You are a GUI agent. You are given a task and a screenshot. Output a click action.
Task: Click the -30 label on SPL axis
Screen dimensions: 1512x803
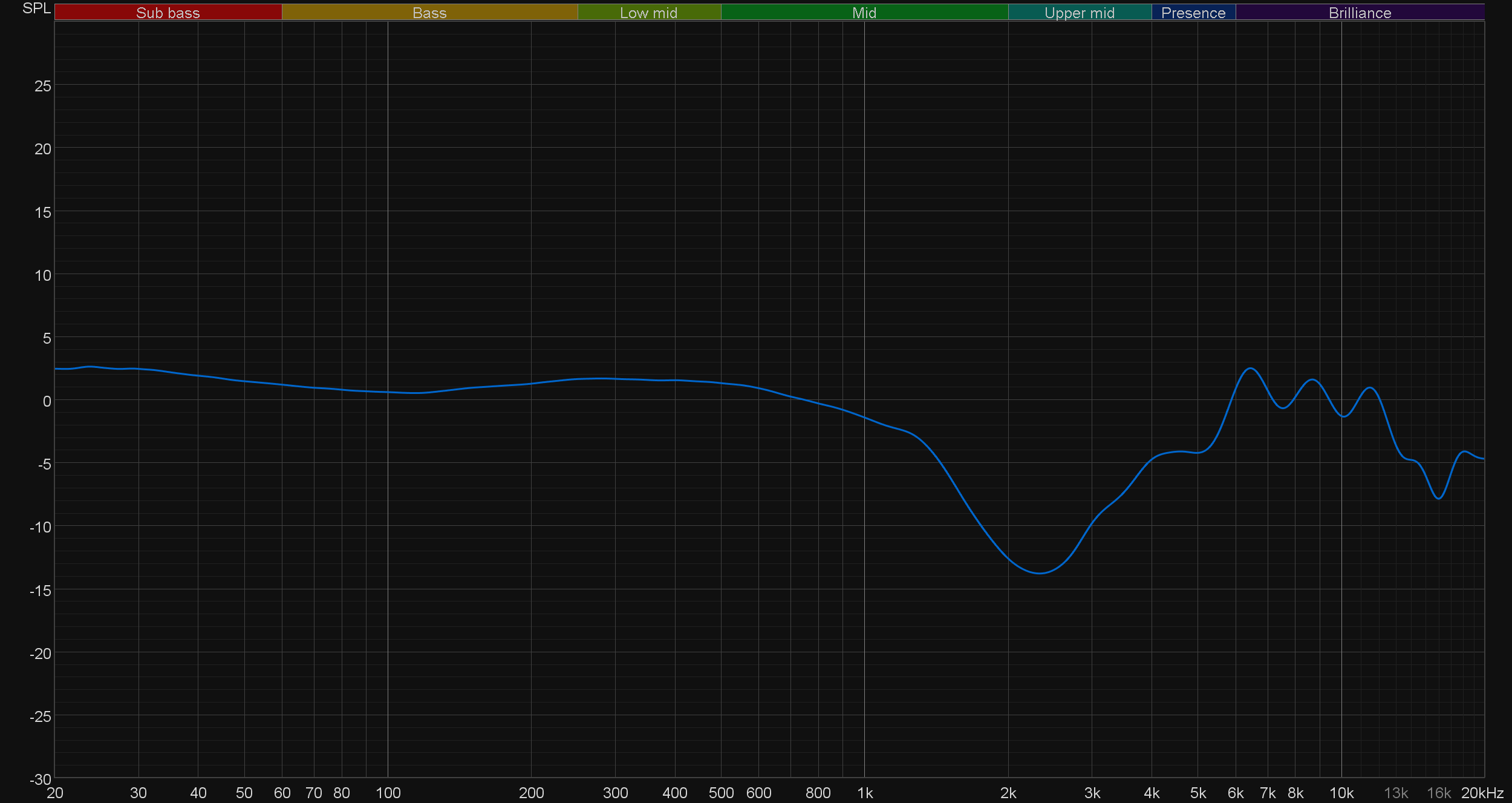coord(41,779)
